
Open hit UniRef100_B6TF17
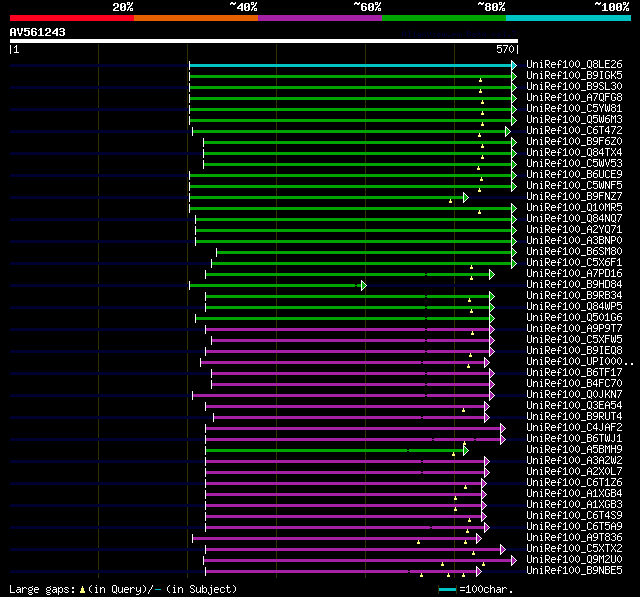point(574,373)
